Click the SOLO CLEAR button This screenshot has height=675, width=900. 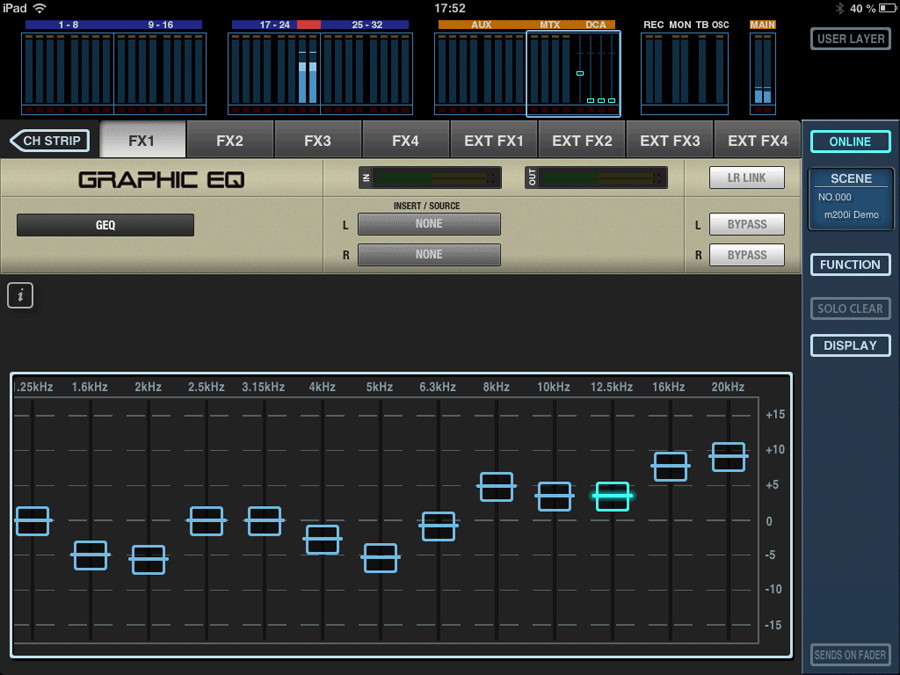[850, 309]
